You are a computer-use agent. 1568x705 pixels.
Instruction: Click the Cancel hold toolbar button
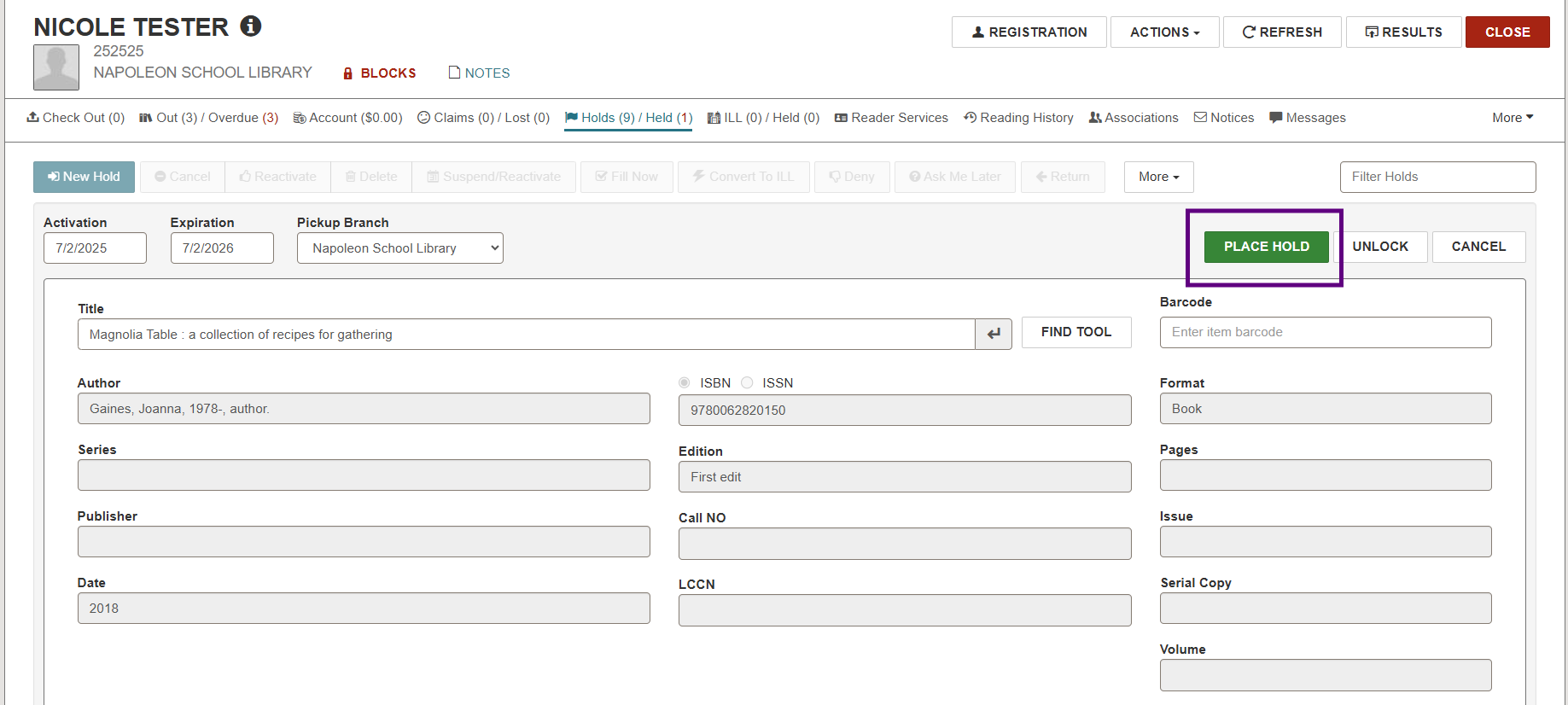point(183,177)
